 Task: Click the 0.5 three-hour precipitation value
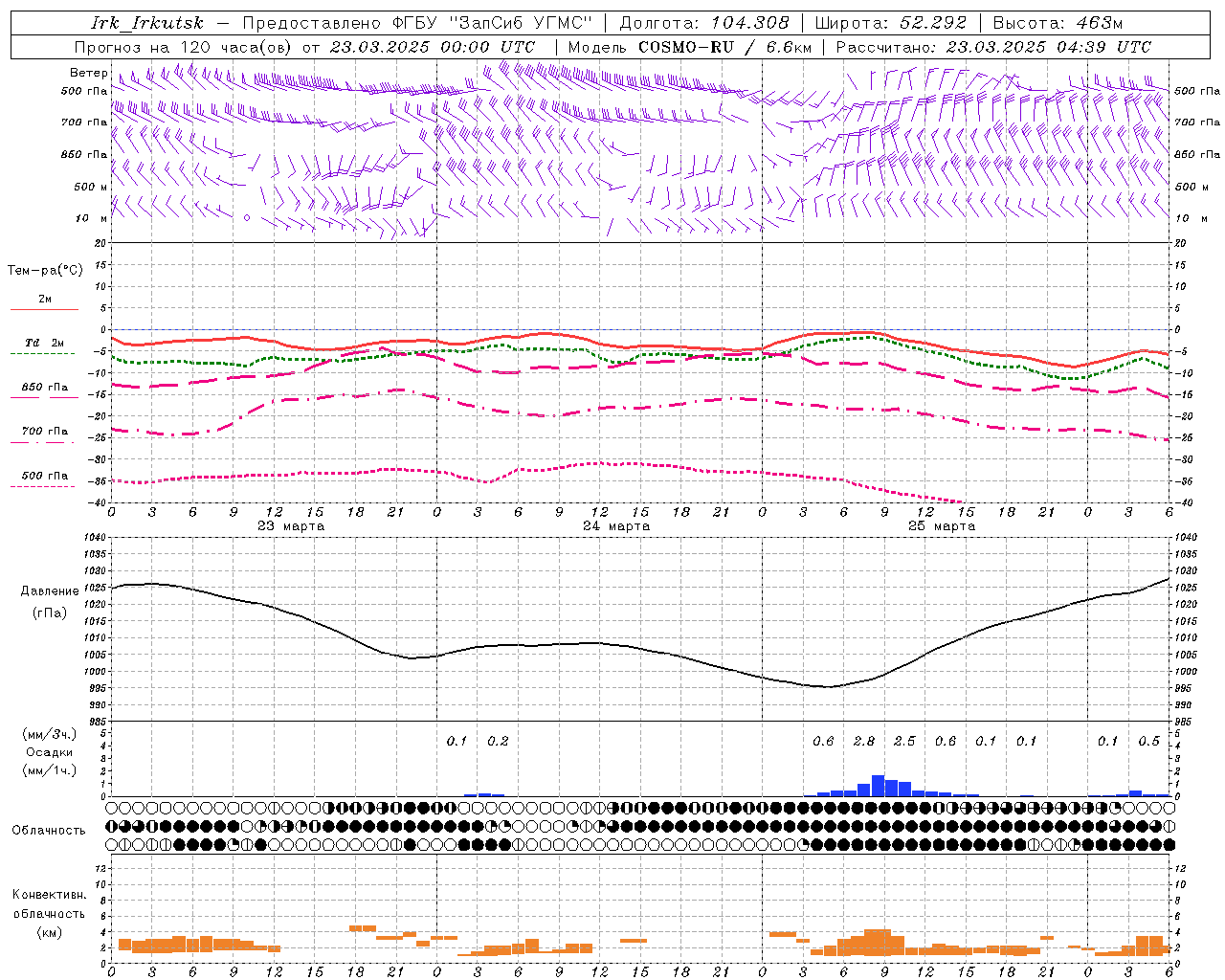pos(1148,741)
